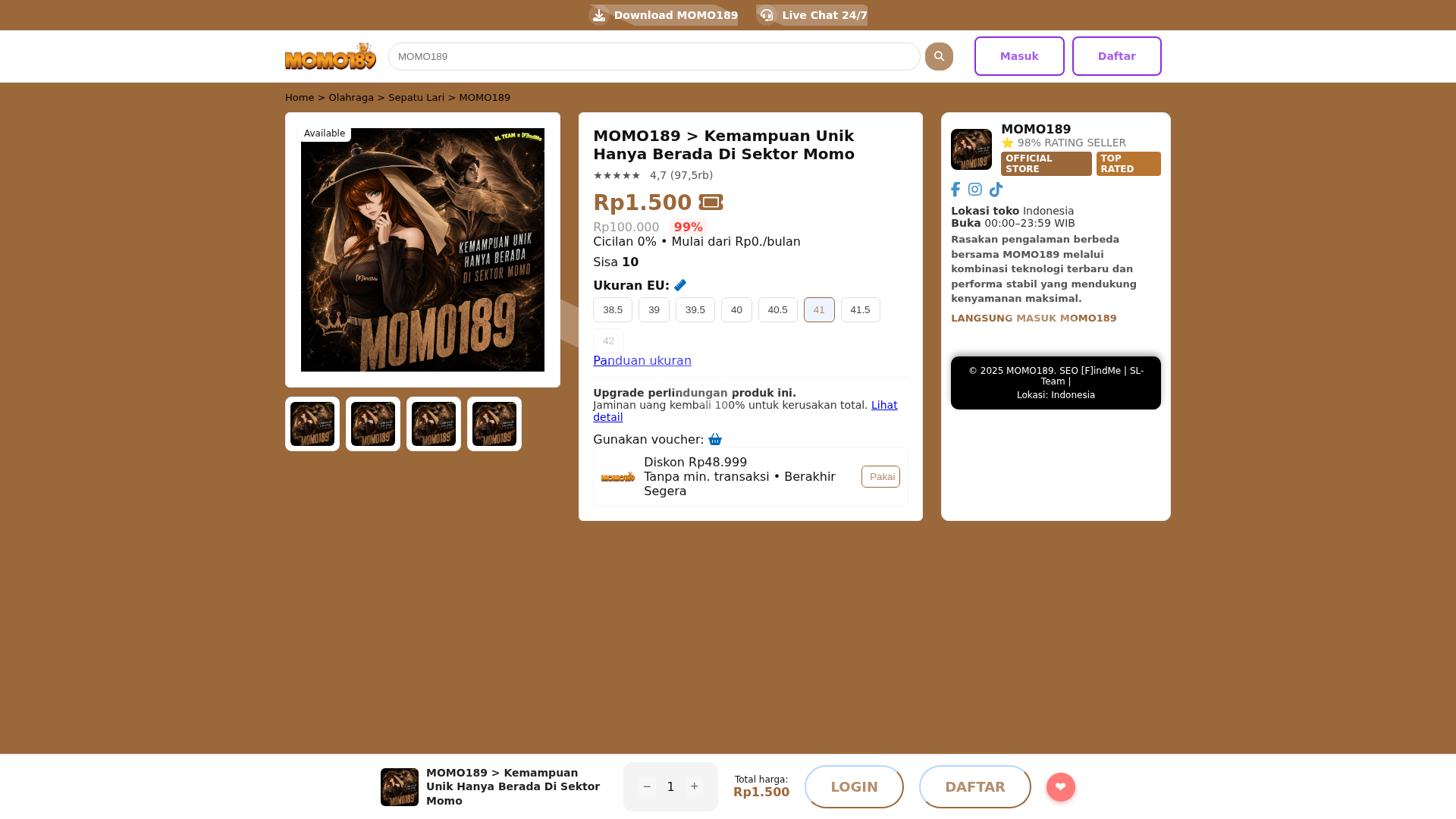Select size 41.5

click(x=861, y=309)
